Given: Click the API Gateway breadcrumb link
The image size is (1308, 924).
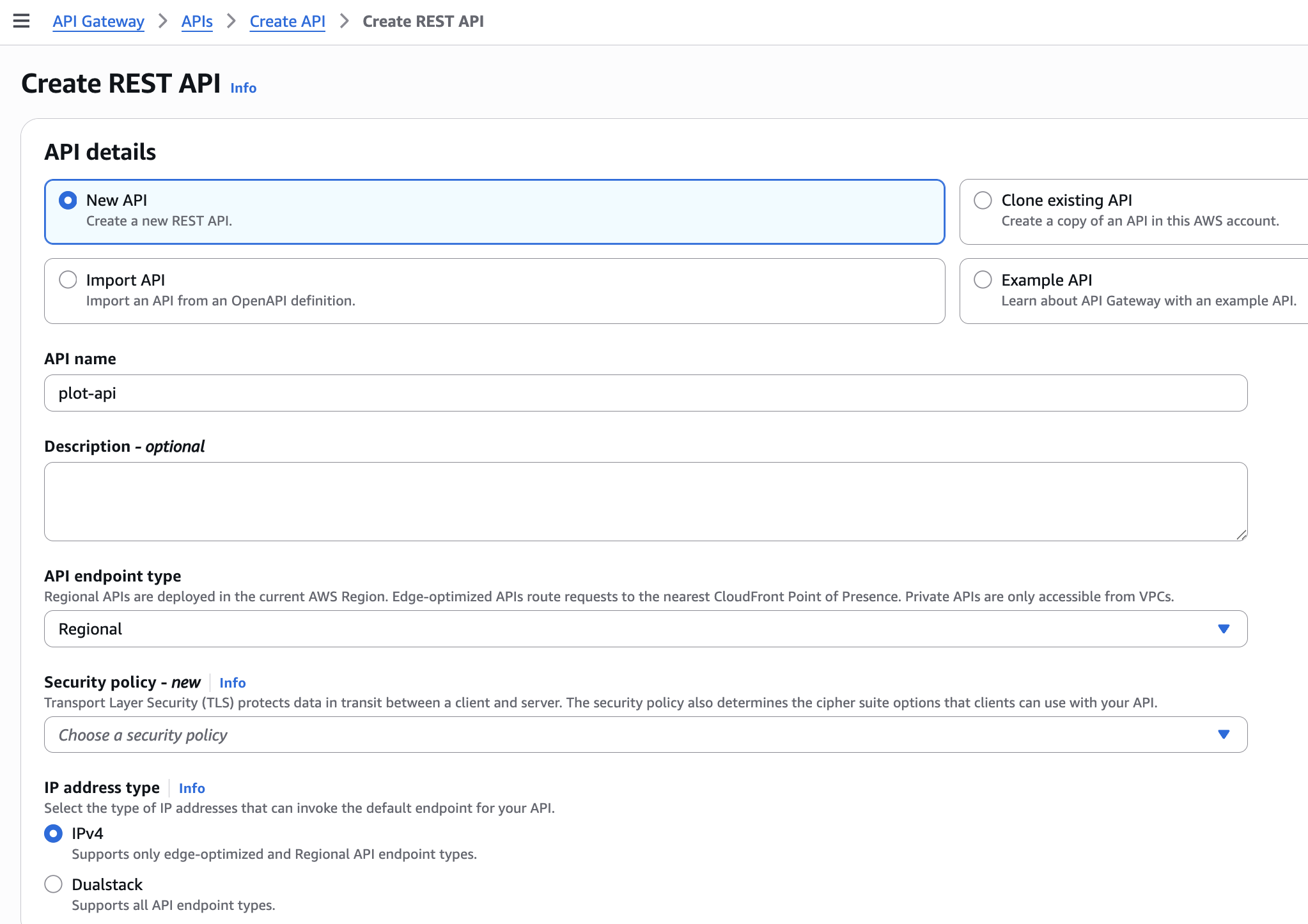Looking at the screenshot, I should (x=98, y=21).
